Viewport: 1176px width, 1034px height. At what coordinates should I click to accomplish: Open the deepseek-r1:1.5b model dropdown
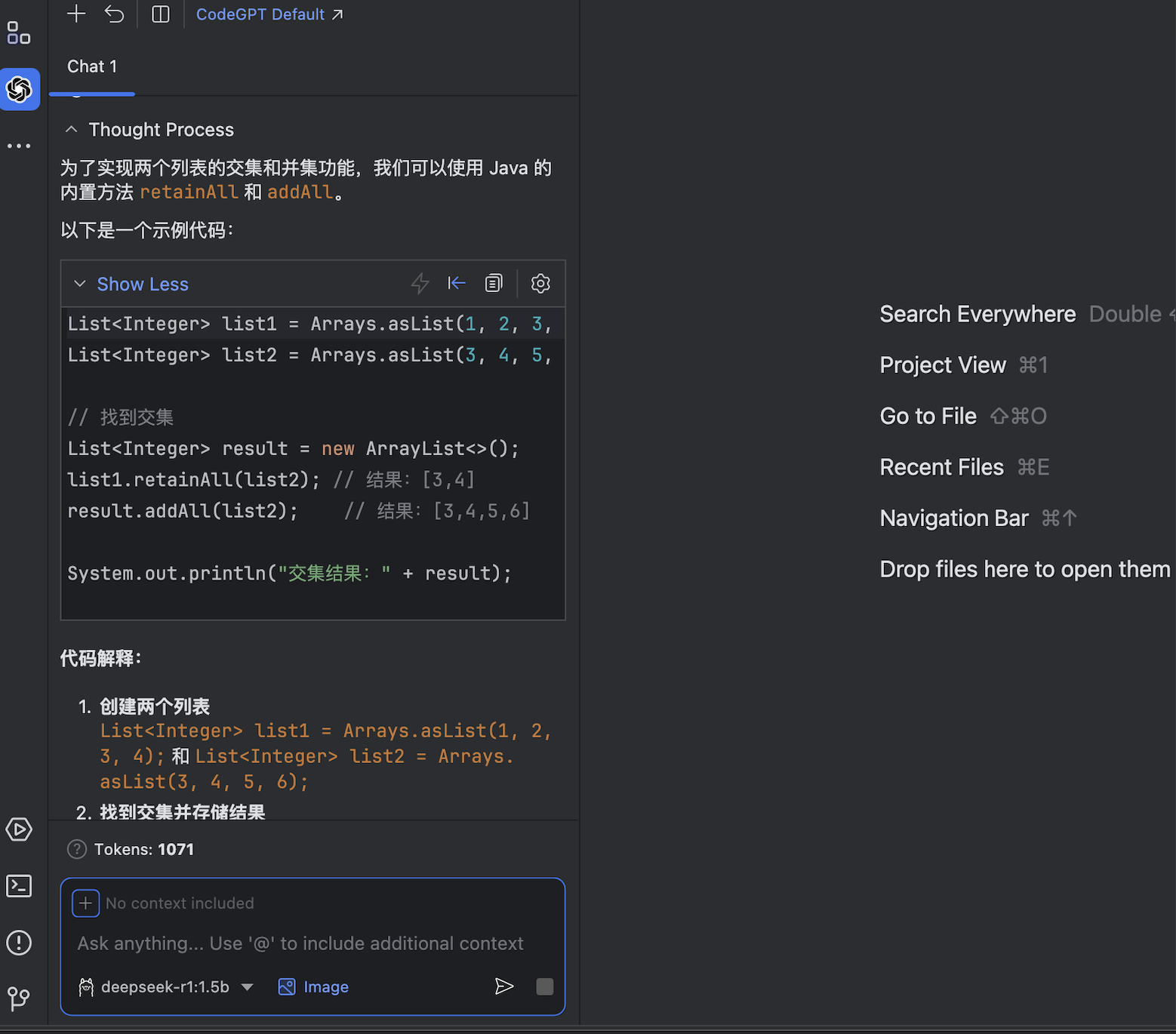coord(166,987)
